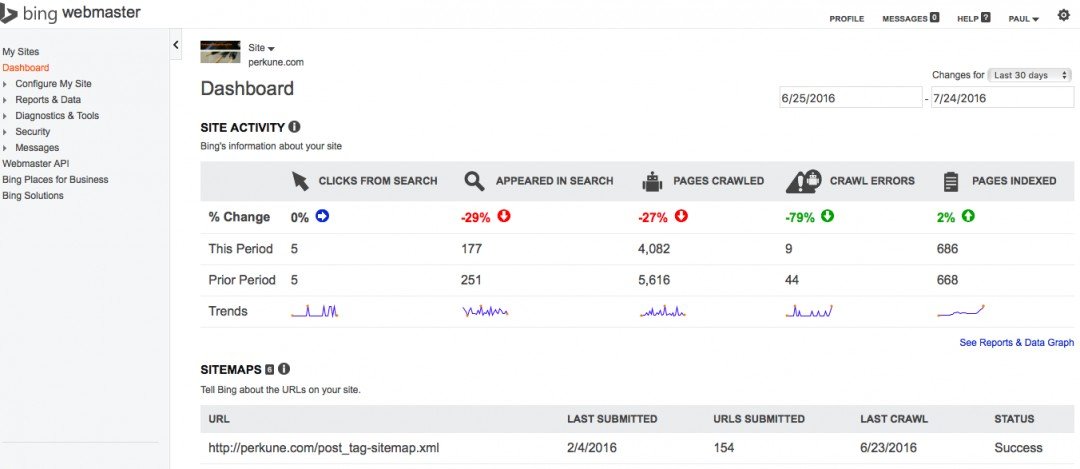This screenshot has height=469, width=1080.
Task: Open the PAUL account dropdown
Action: pyautogui.click(x=1024, y=19)
